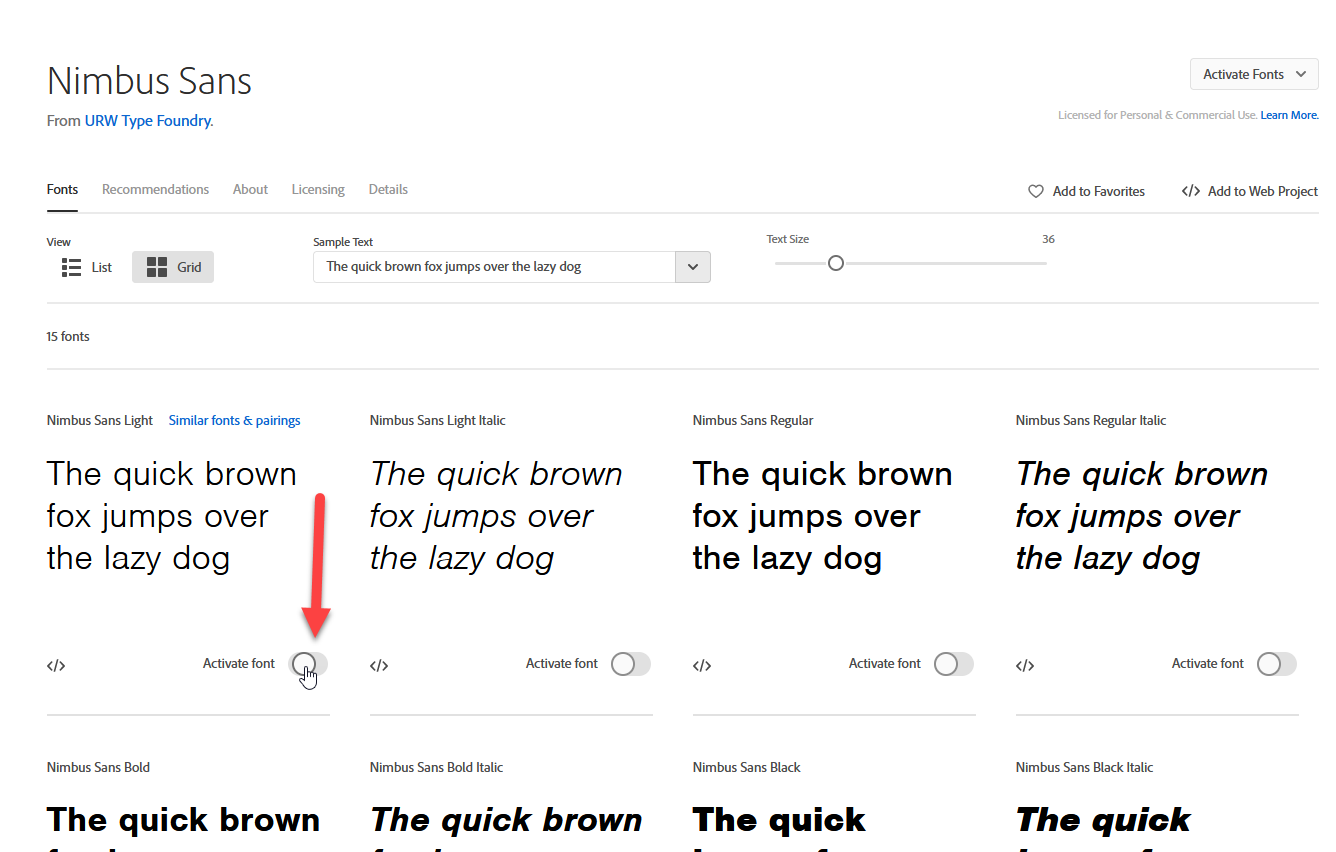
Task: Click the List view icon
Action: 71,267
